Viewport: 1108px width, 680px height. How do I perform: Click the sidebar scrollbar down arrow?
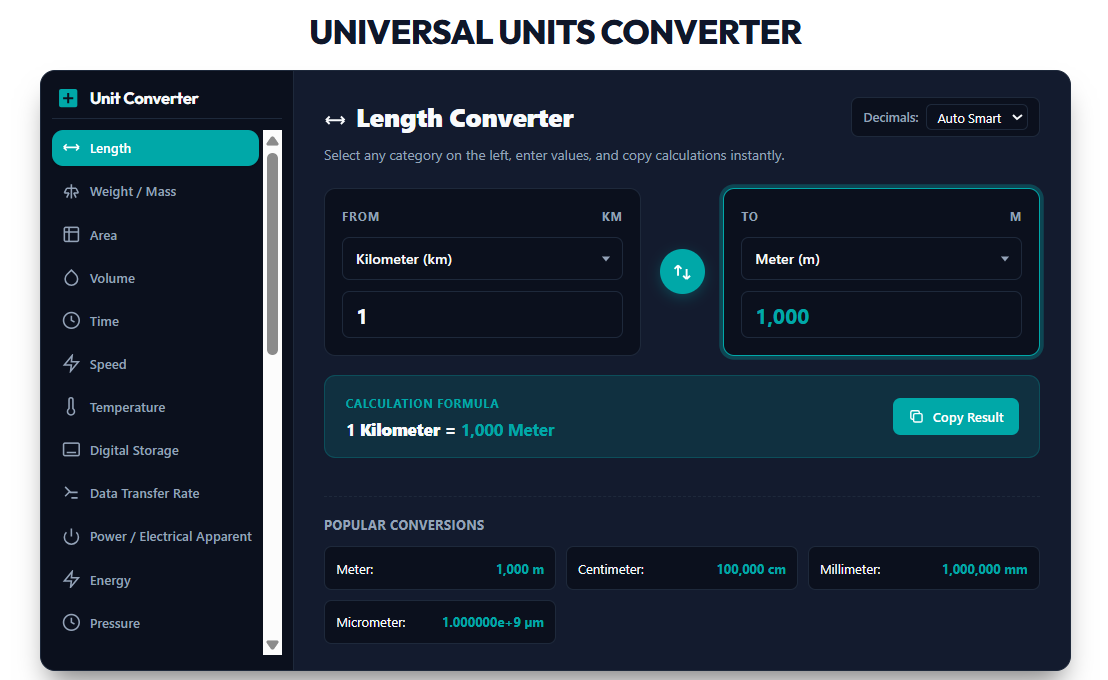pyautogui.click(x=272, y=645)
